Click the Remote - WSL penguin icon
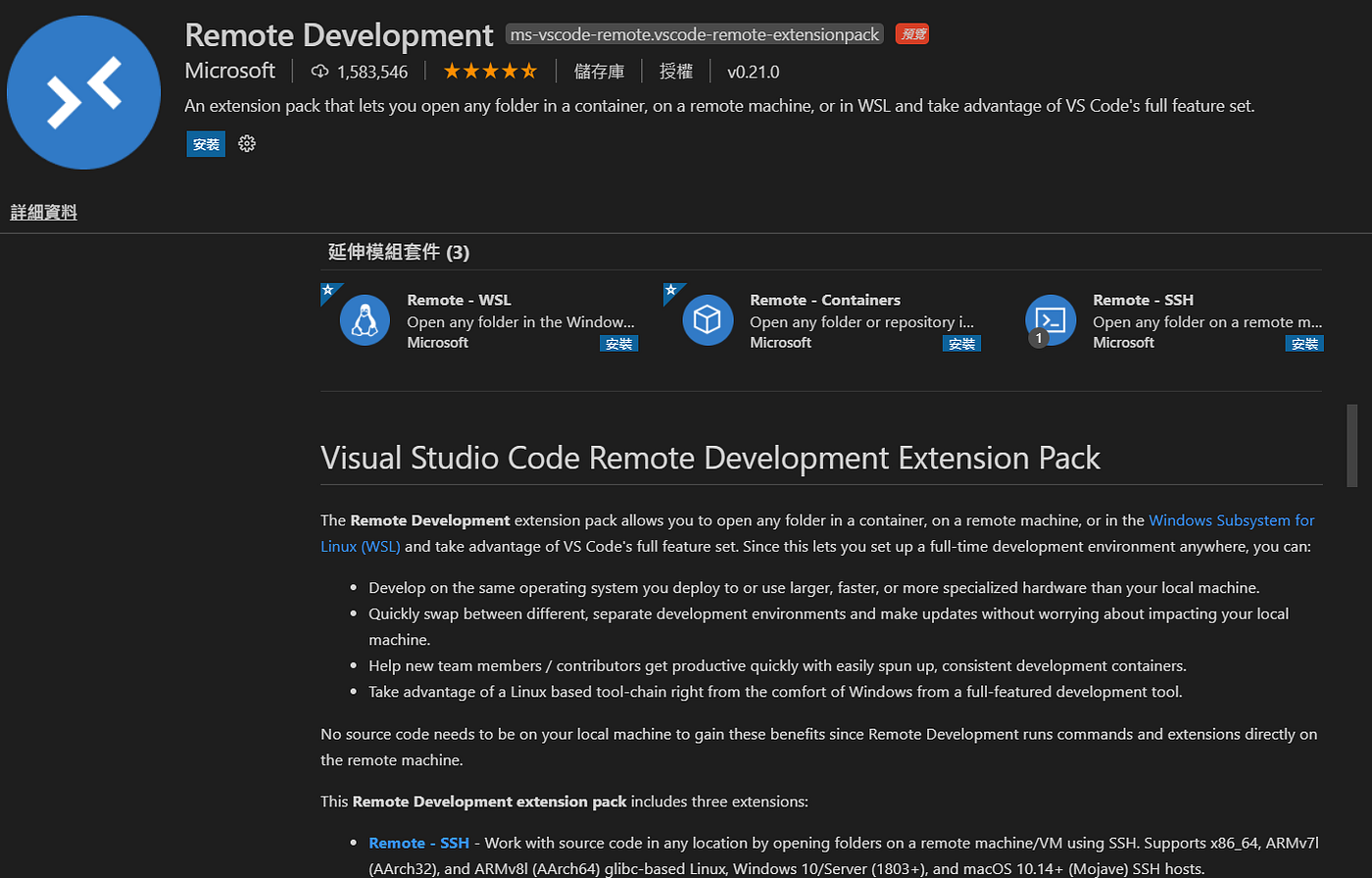The image size is (1372, 878). pos(366,319)
